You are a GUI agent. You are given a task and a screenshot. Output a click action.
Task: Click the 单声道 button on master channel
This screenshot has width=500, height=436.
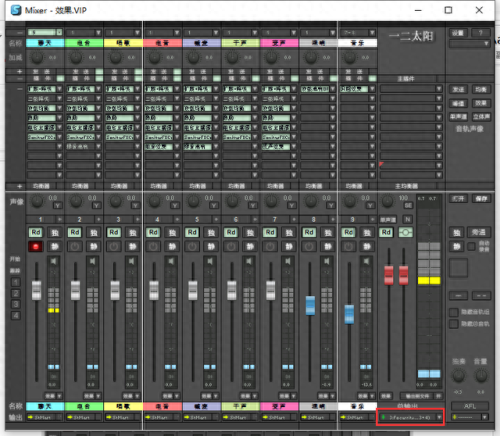pos(388,220)
